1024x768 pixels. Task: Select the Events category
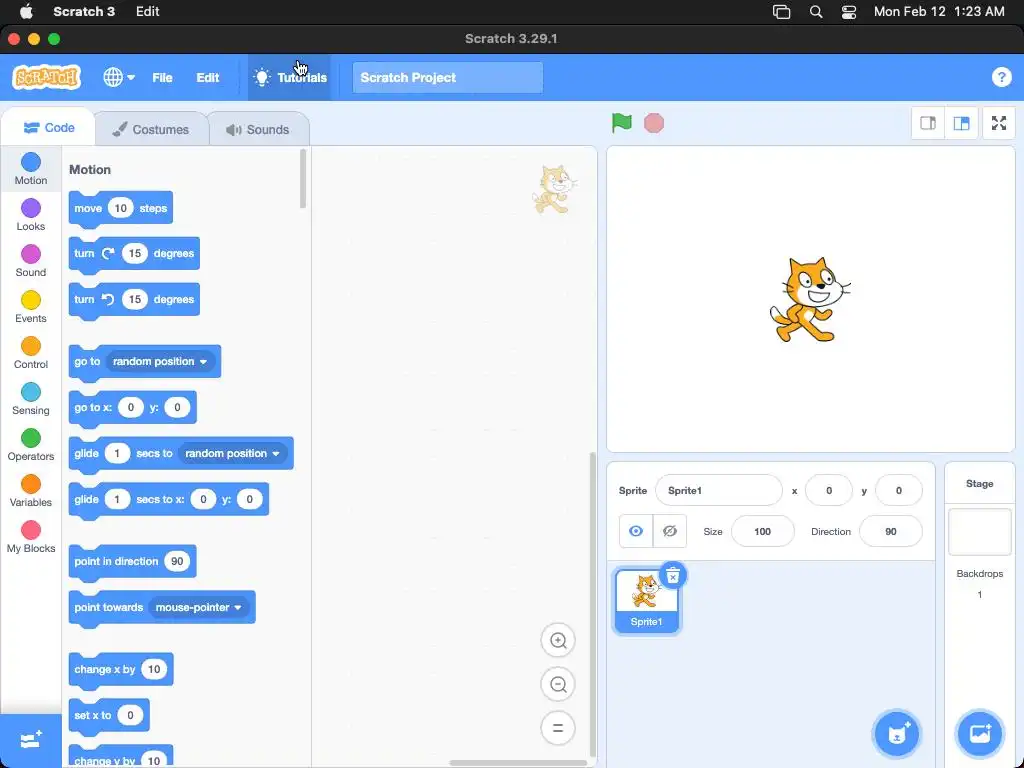31,307
